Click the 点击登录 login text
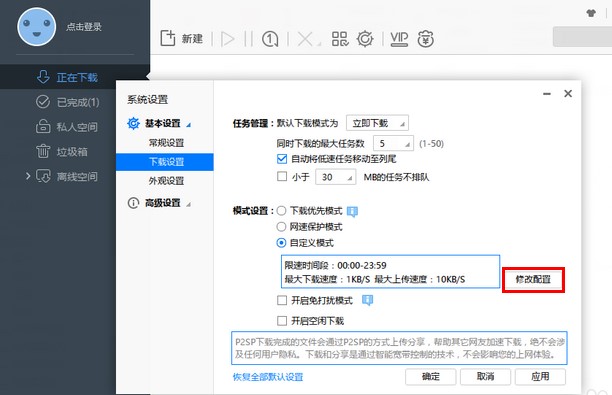 tap(84, 27)
